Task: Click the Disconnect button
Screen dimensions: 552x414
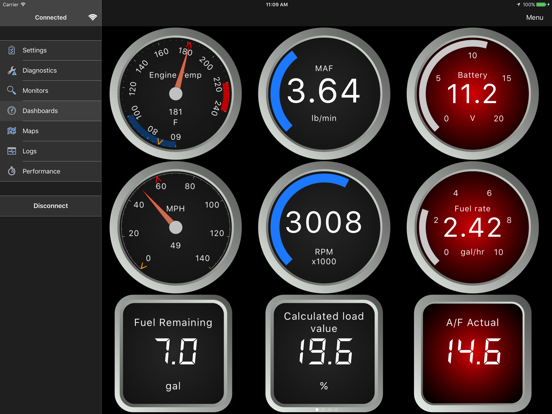Action: [x=51, y=206]
